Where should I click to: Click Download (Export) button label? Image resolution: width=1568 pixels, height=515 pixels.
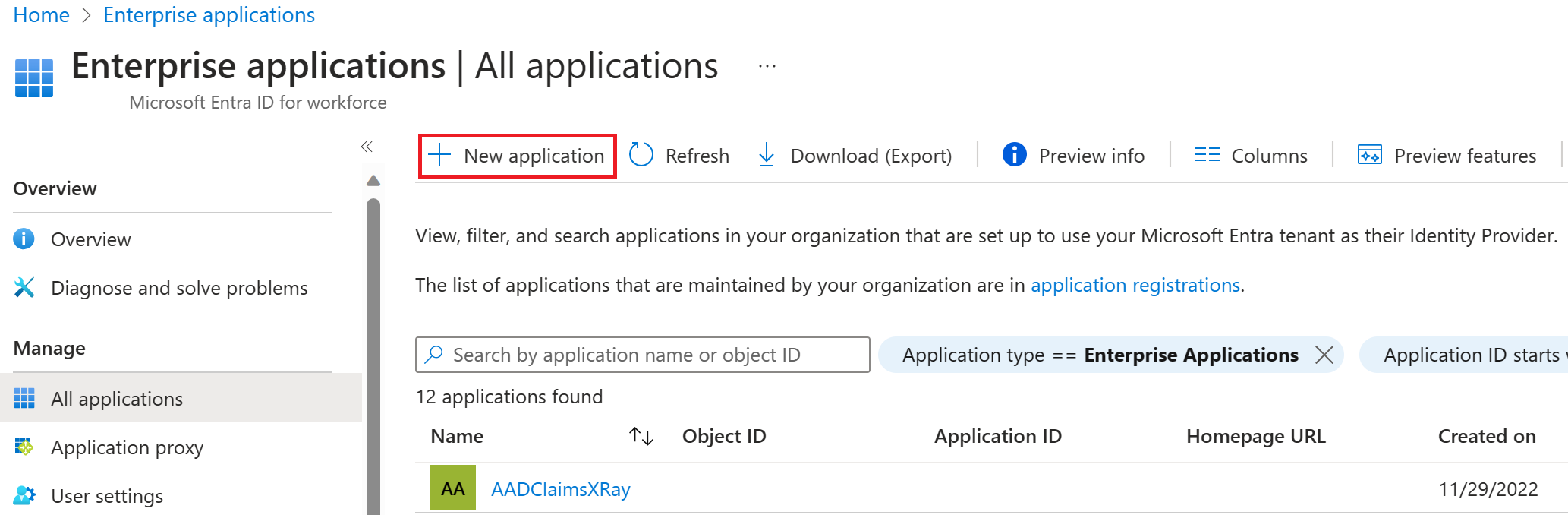tap(871, 156)
